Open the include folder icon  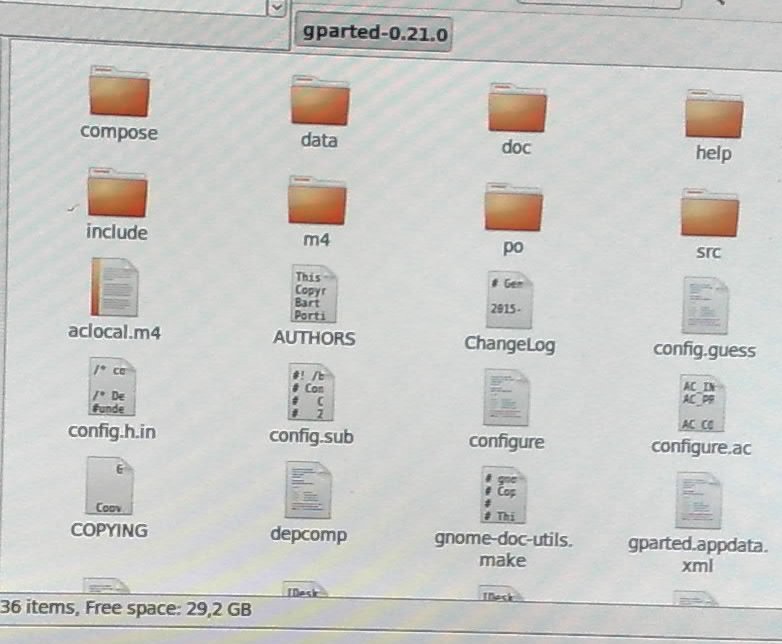point(117,193)
